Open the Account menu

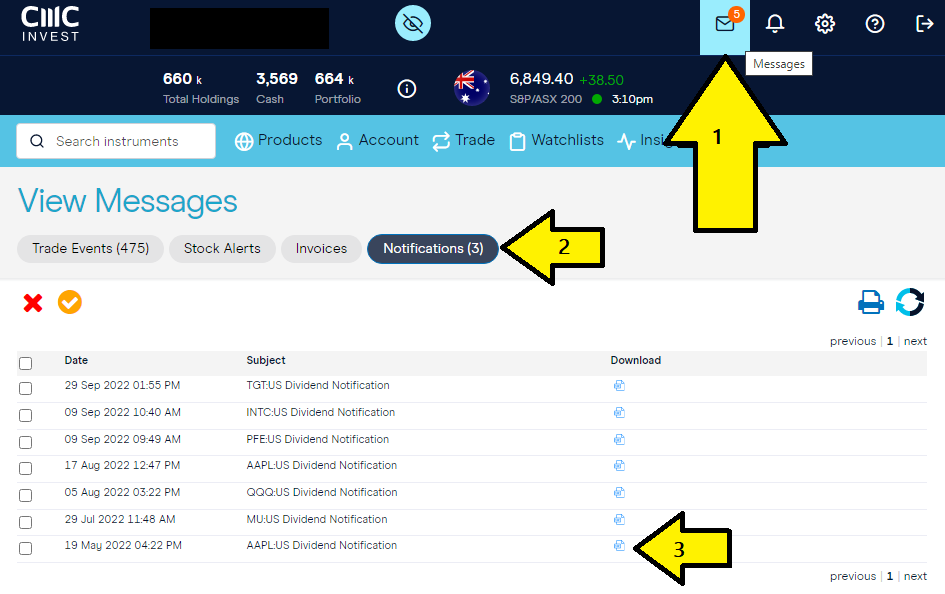pyautogui.click(x=377, y=140)
